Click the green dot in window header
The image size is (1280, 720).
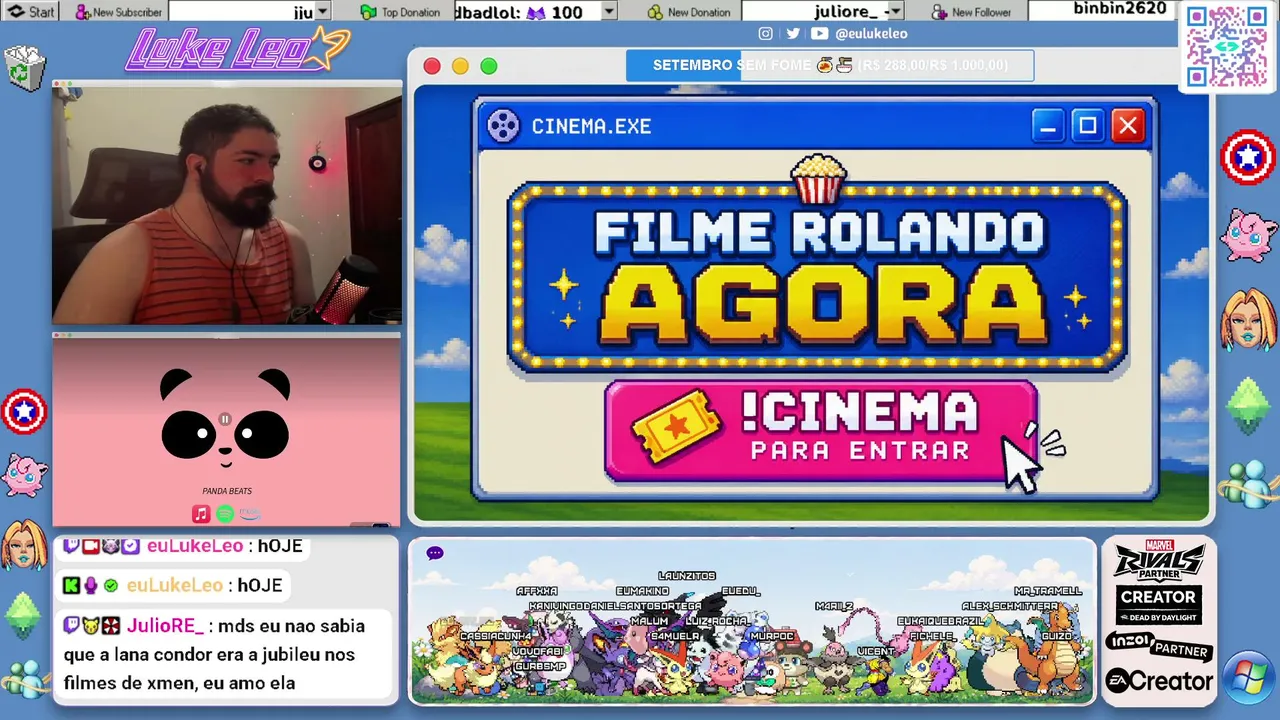pos(489,66)
